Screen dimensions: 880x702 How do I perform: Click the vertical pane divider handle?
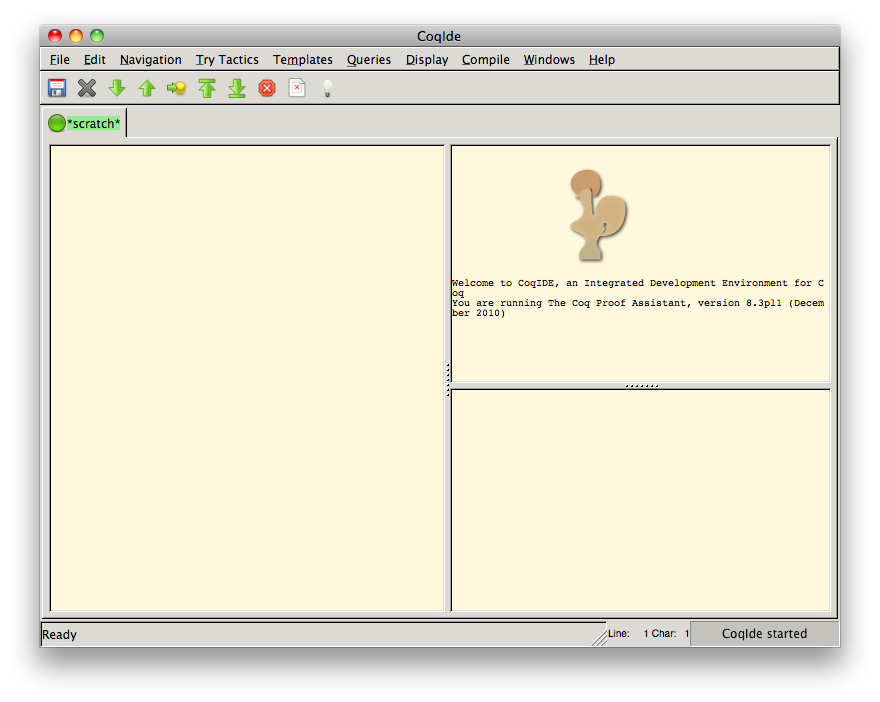pyautogui.click(x=448, y=378)
